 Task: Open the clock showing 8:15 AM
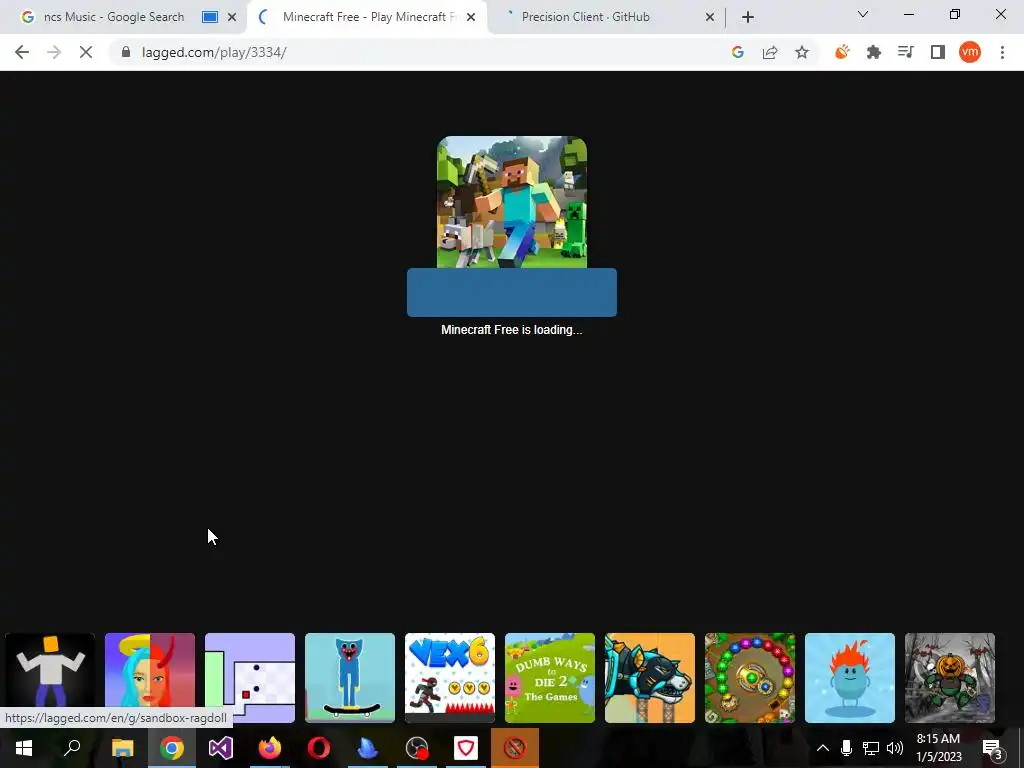click(x=938, y=748)
